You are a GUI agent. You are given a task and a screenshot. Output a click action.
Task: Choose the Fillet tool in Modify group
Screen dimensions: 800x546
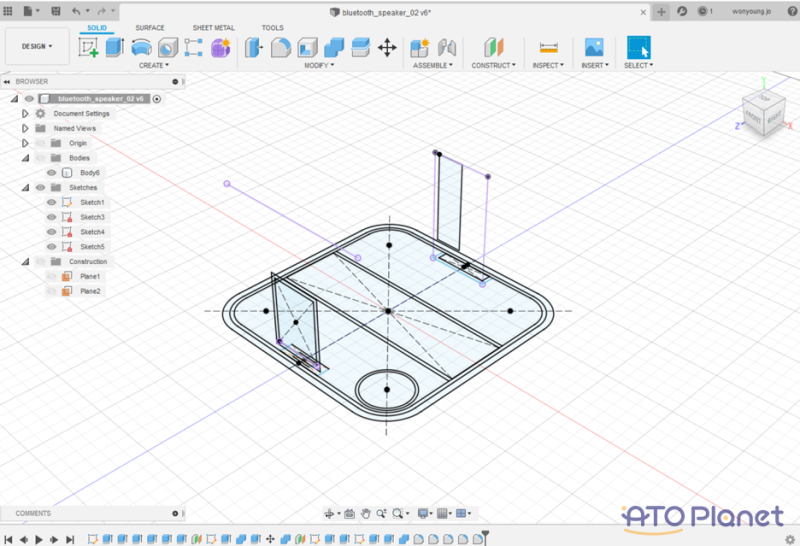point(281,47)
